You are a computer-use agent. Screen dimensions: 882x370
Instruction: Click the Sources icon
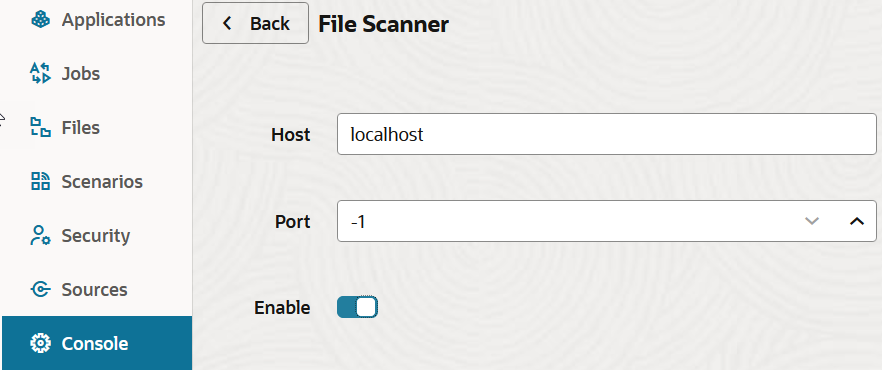[40, 290]
